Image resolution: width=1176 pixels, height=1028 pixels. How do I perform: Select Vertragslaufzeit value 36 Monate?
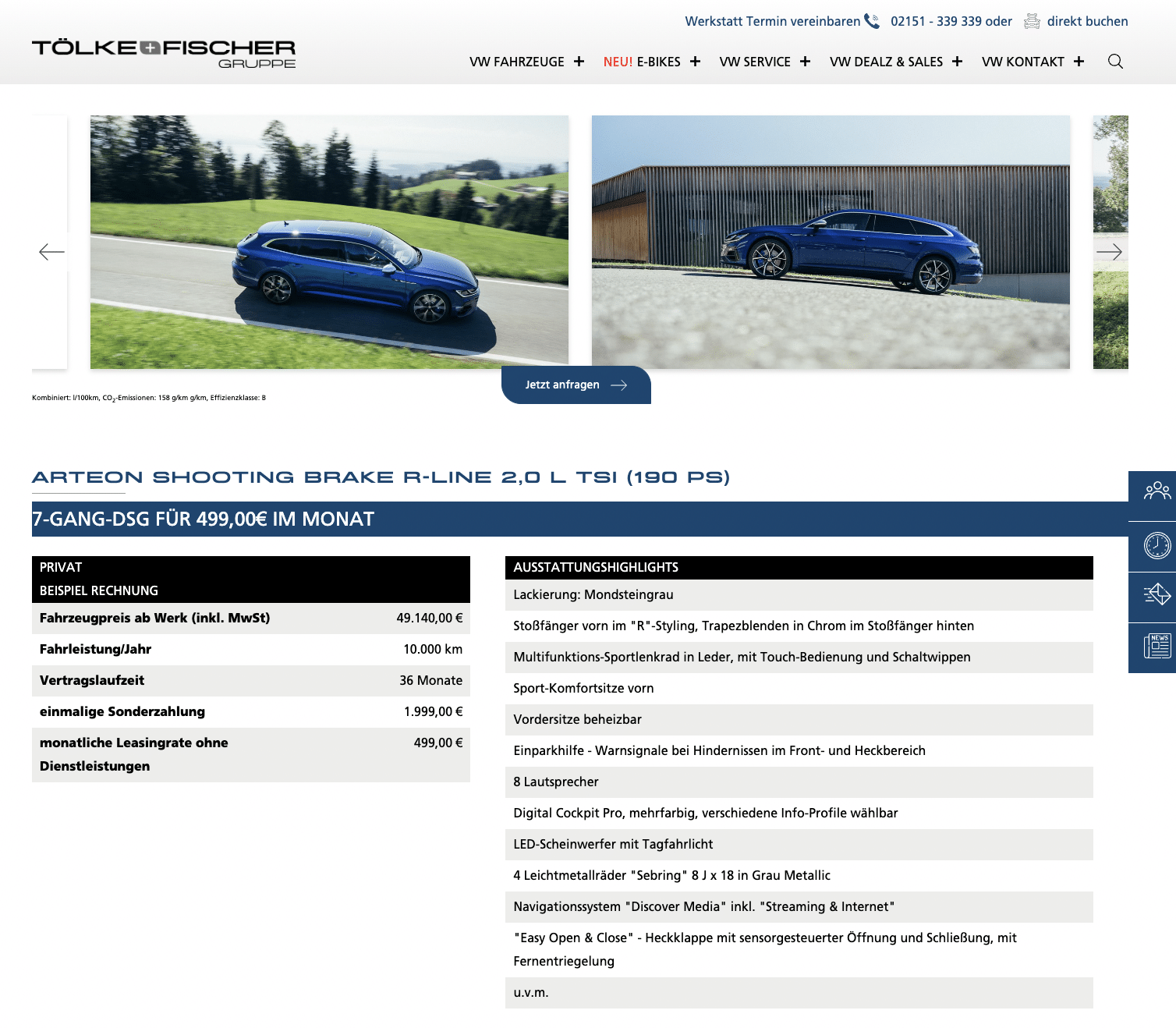pos(430,680)
